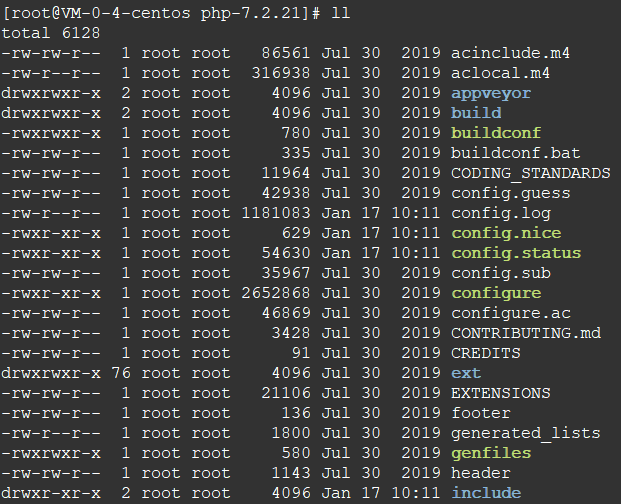Click the header file name
Viewport: 621px width, 504px height.
point(481,473)
